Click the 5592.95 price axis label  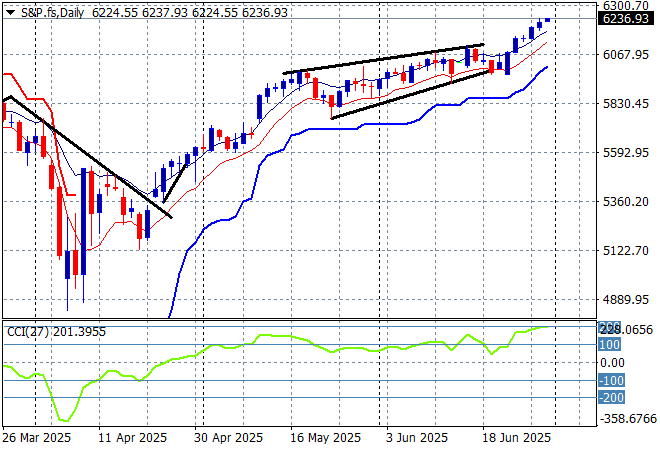(x=625, y=152)
